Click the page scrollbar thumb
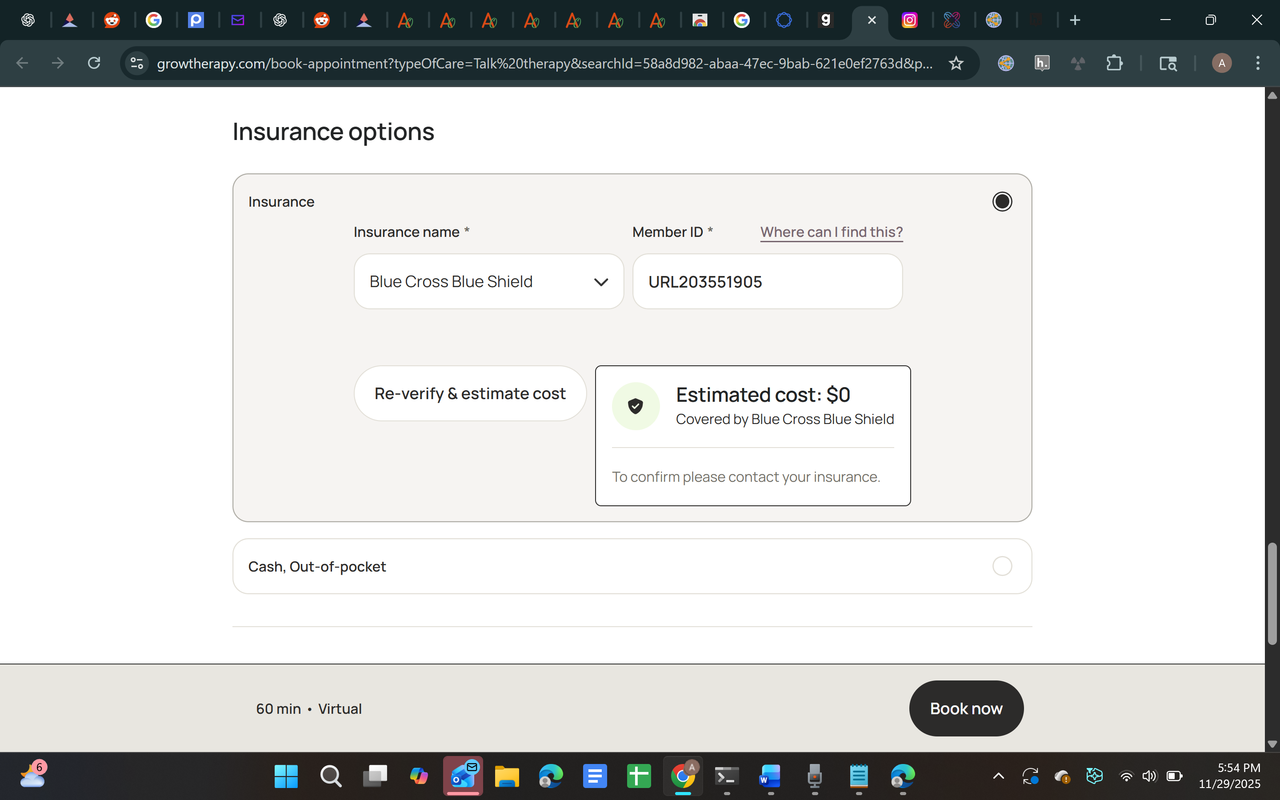 click(1272, 594)
